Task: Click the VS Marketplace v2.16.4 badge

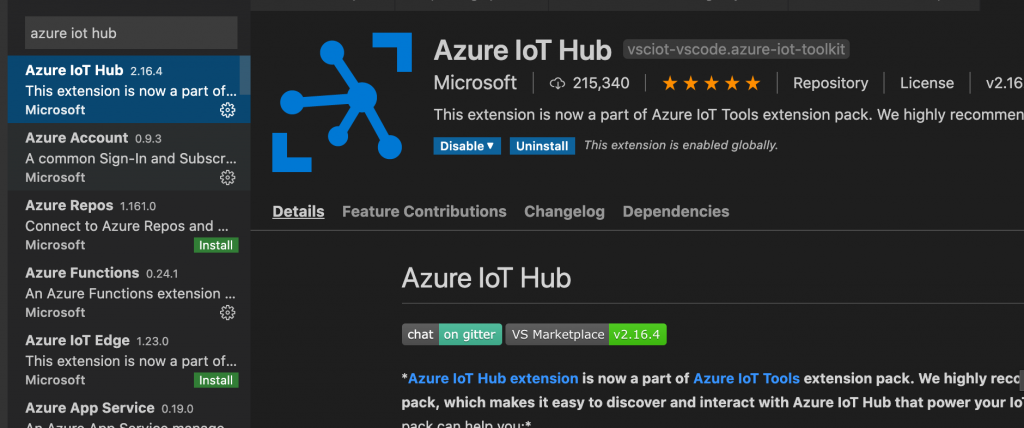Action: tap(586, 335)
